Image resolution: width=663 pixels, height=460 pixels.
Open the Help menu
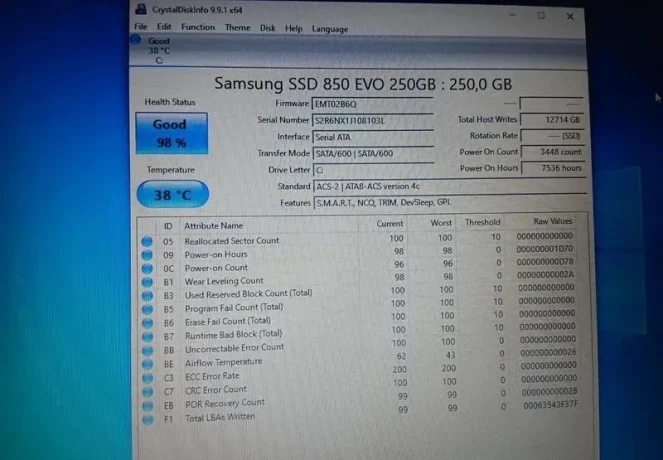(x=293, y=29)
